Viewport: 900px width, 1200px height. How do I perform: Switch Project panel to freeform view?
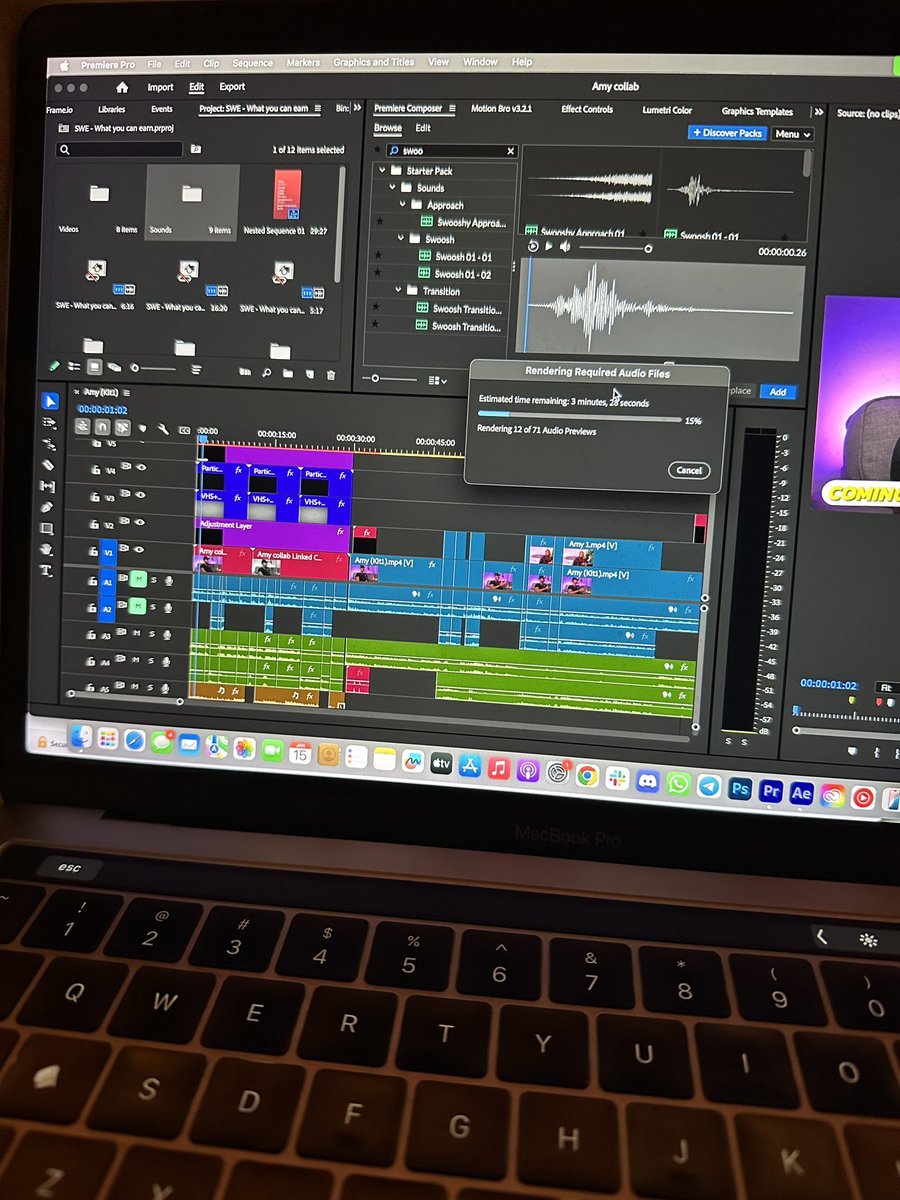115,367
